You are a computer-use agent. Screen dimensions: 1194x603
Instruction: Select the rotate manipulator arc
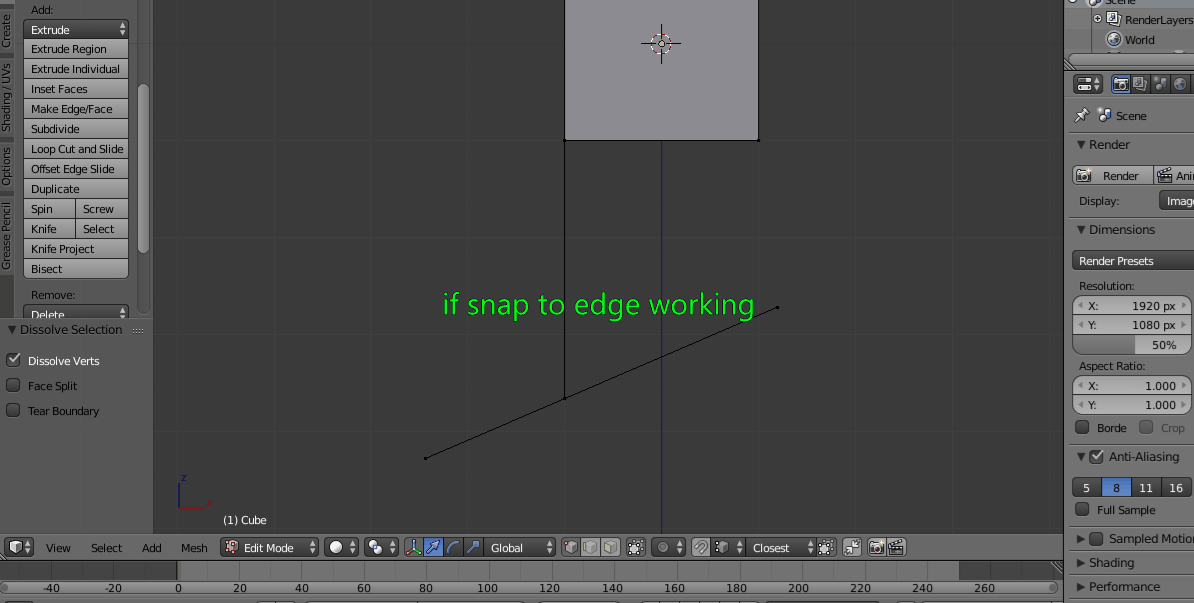(453, 547)
